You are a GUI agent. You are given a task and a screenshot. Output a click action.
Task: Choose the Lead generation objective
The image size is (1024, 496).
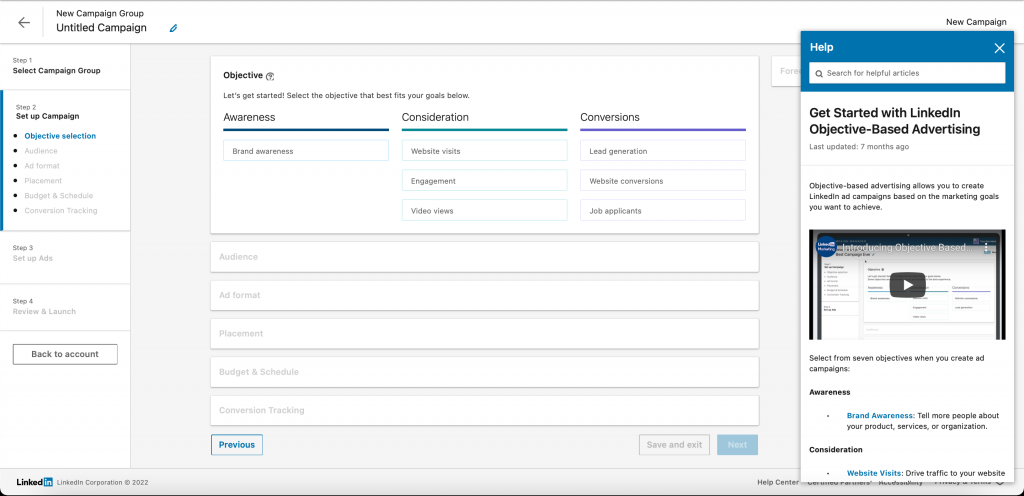pos(662,151)
